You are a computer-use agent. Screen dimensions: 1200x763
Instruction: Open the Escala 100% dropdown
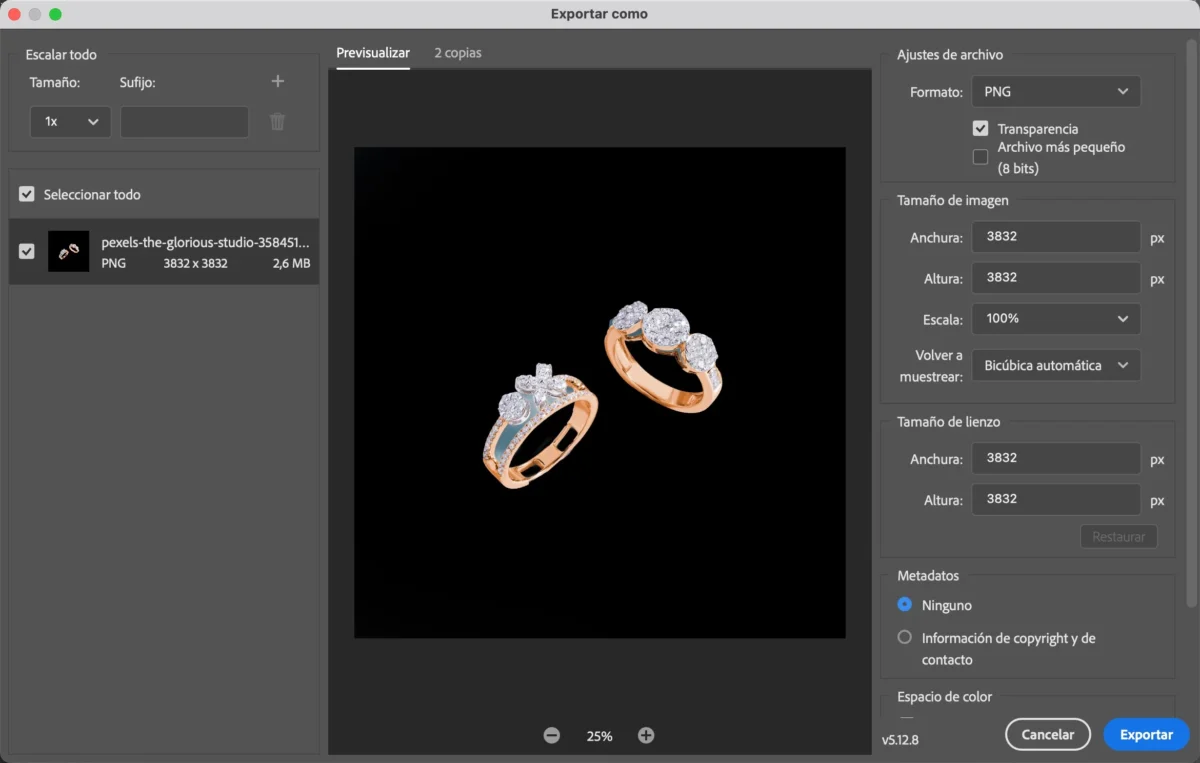pos(1056,318)
